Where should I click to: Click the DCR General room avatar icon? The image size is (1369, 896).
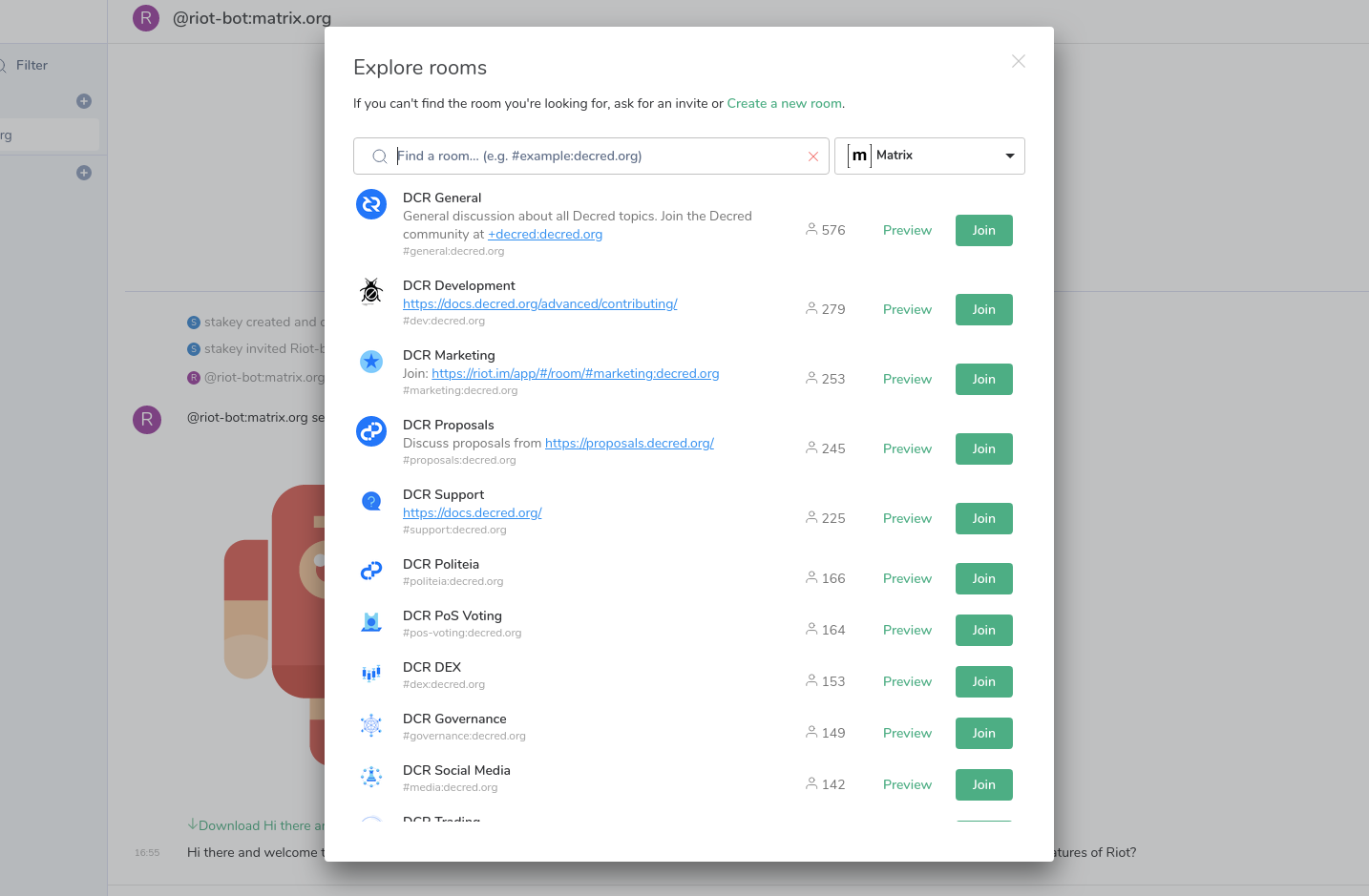point(371,204)
